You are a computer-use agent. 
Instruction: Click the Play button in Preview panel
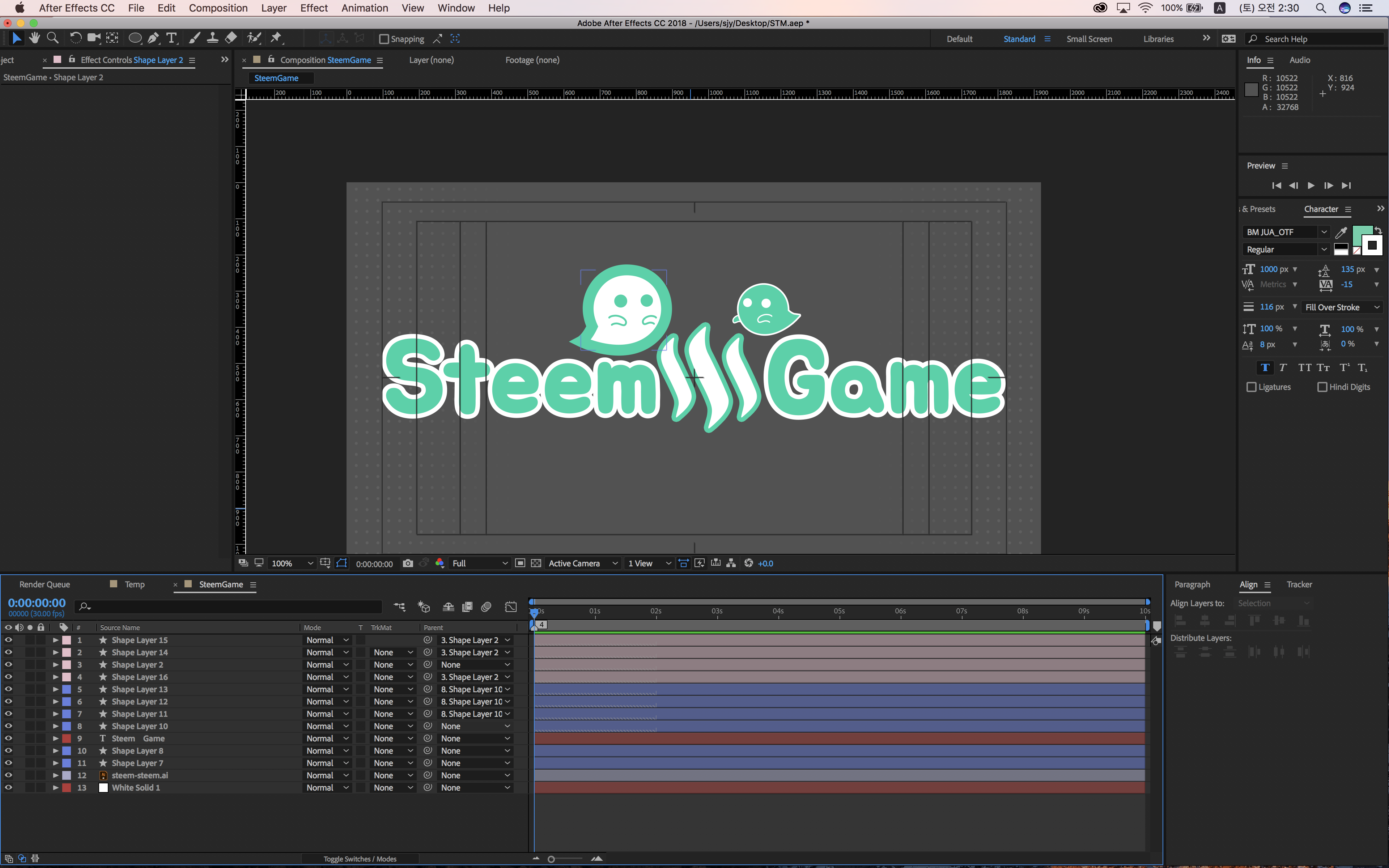point(1311,186)
